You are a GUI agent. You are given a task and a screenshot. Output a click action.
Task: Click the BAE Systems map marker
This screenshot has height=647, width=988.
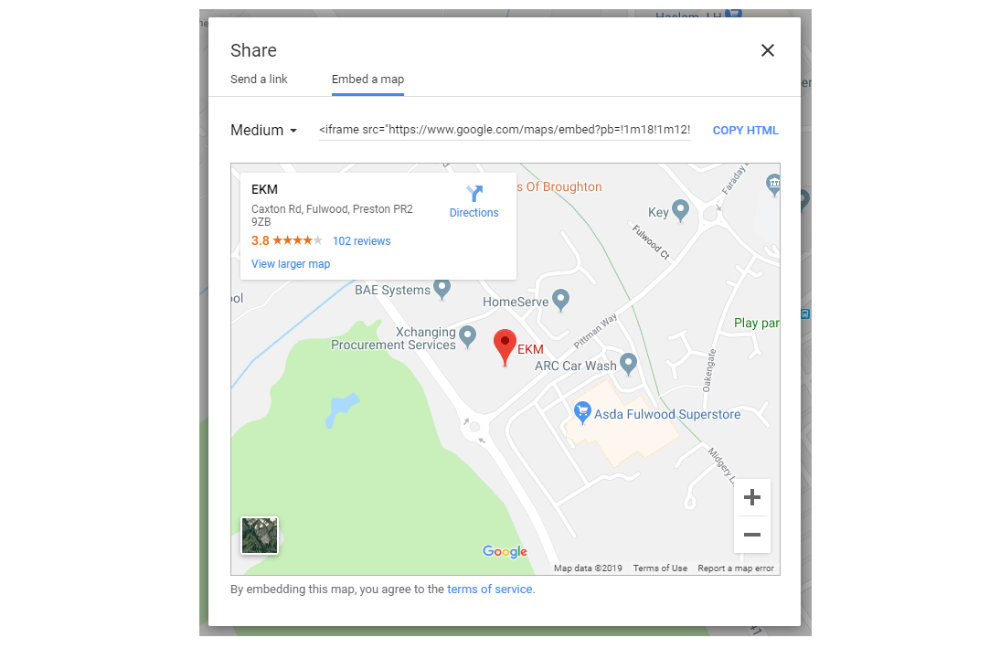point(442,289)
